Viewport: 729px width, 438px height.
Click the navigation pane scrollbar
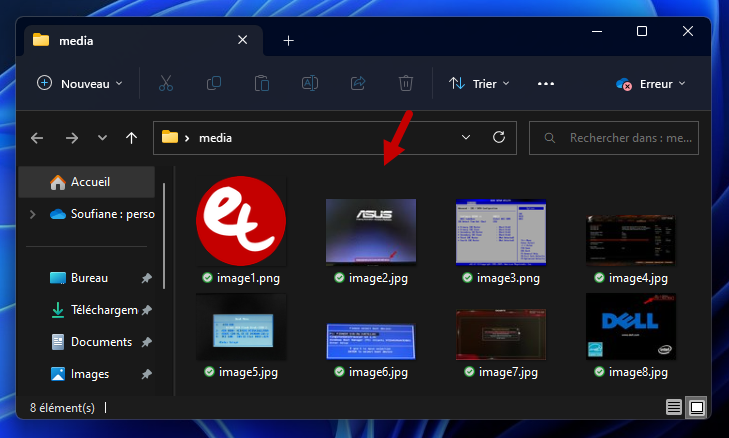(x=164, y=236)
